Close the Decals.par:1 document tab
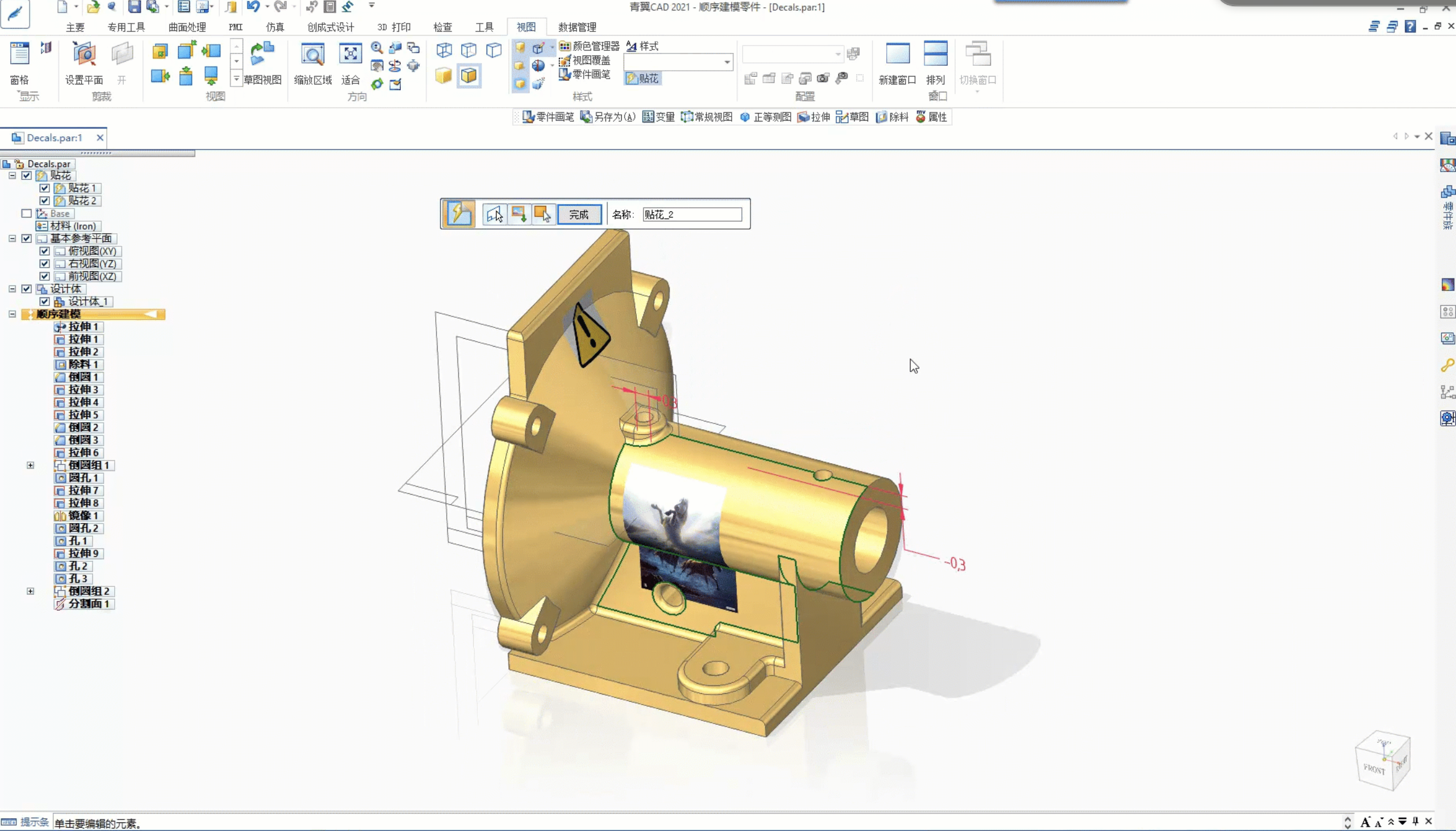The height and width of the screenshot is (831, 1456). 100,138
